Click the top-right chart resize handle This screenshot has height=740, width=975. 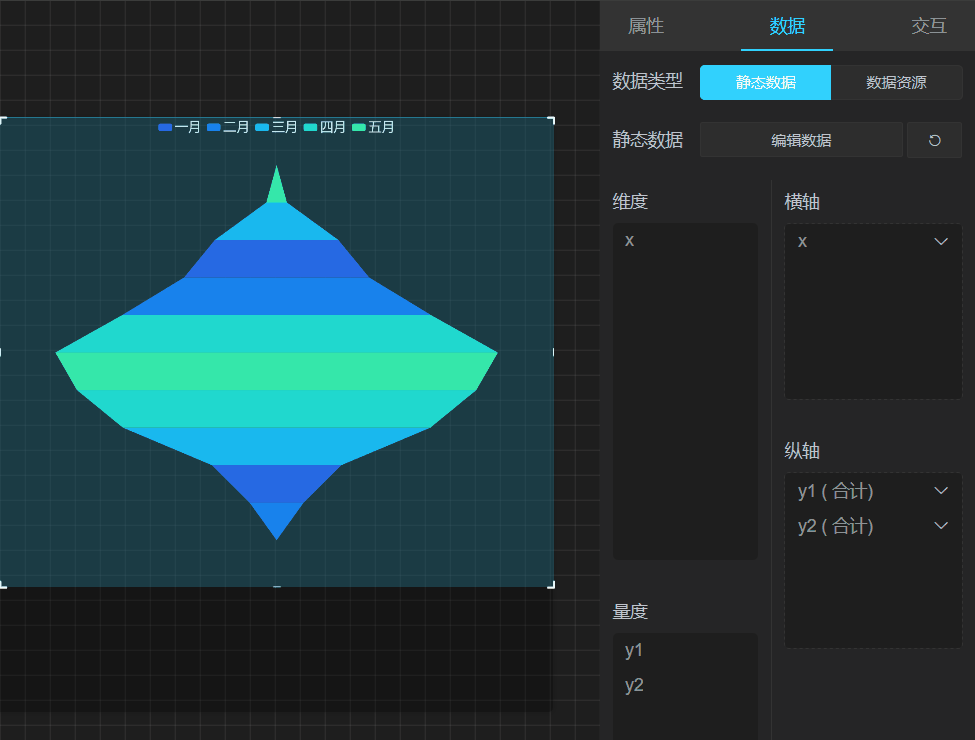point(552,119)
